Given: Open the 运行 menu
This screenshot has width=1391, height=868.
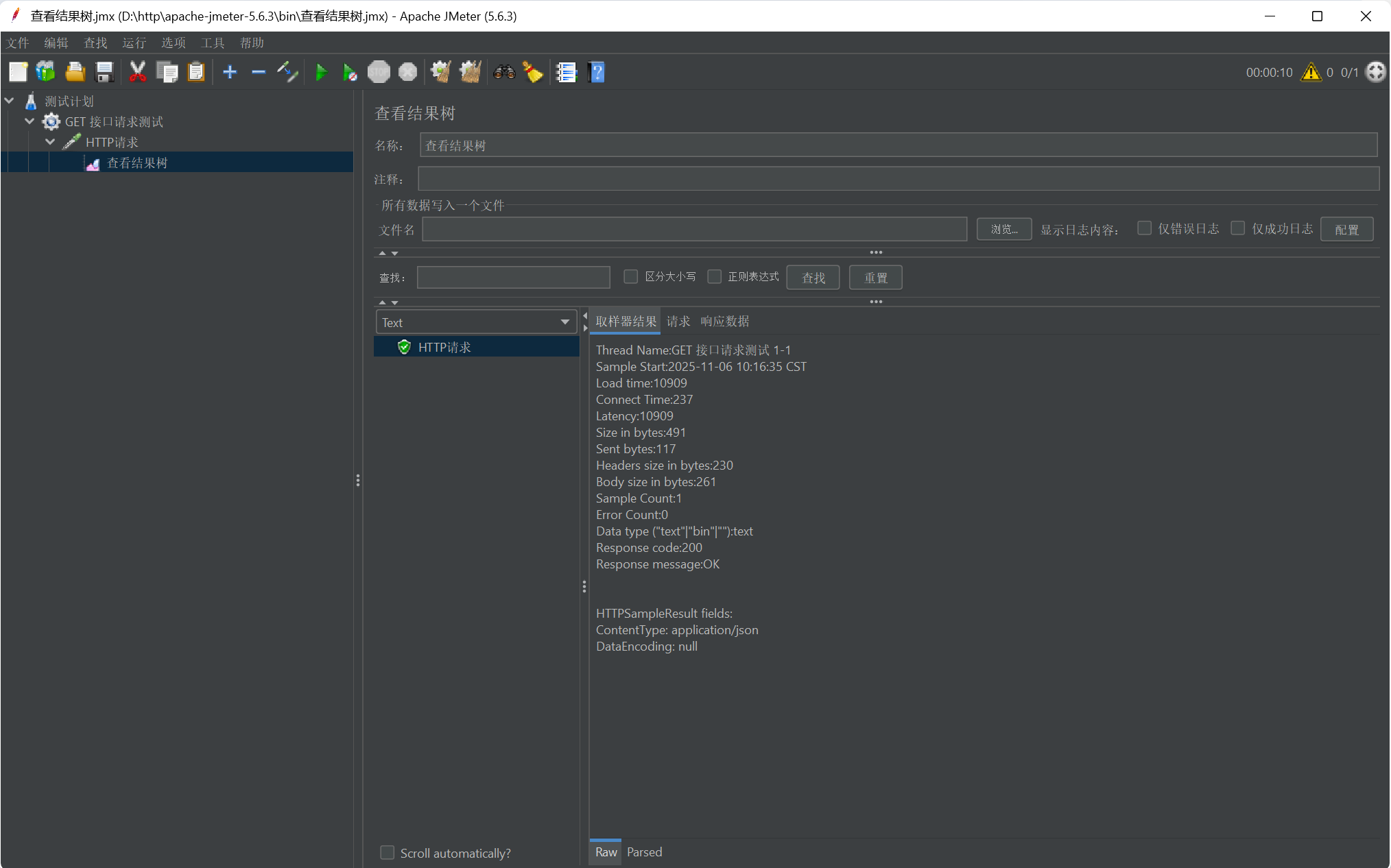Looking at the screenshot, I should tap(134, 43).
